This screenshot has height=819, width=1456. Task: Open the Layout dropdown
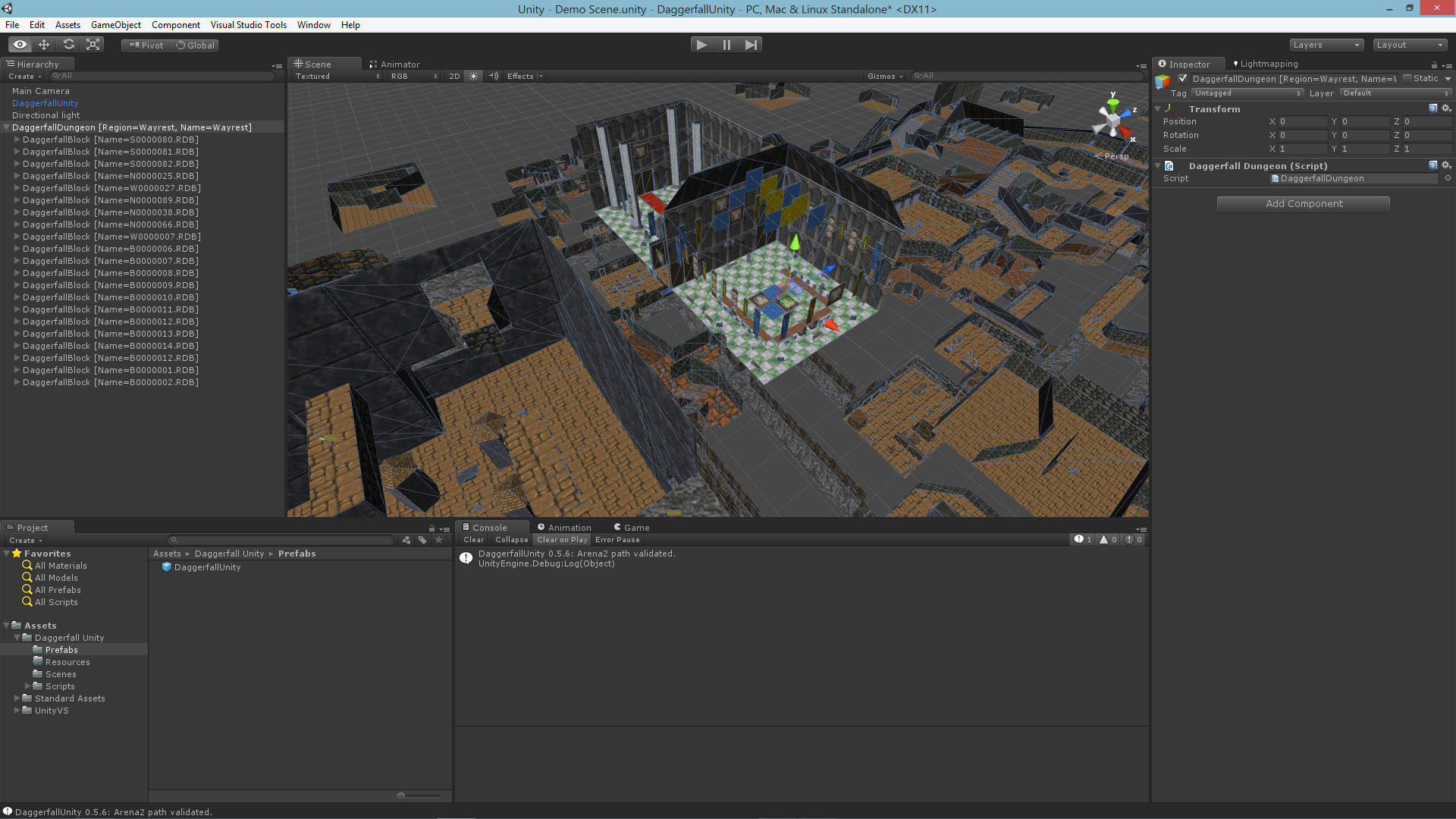pos(1410,45)
